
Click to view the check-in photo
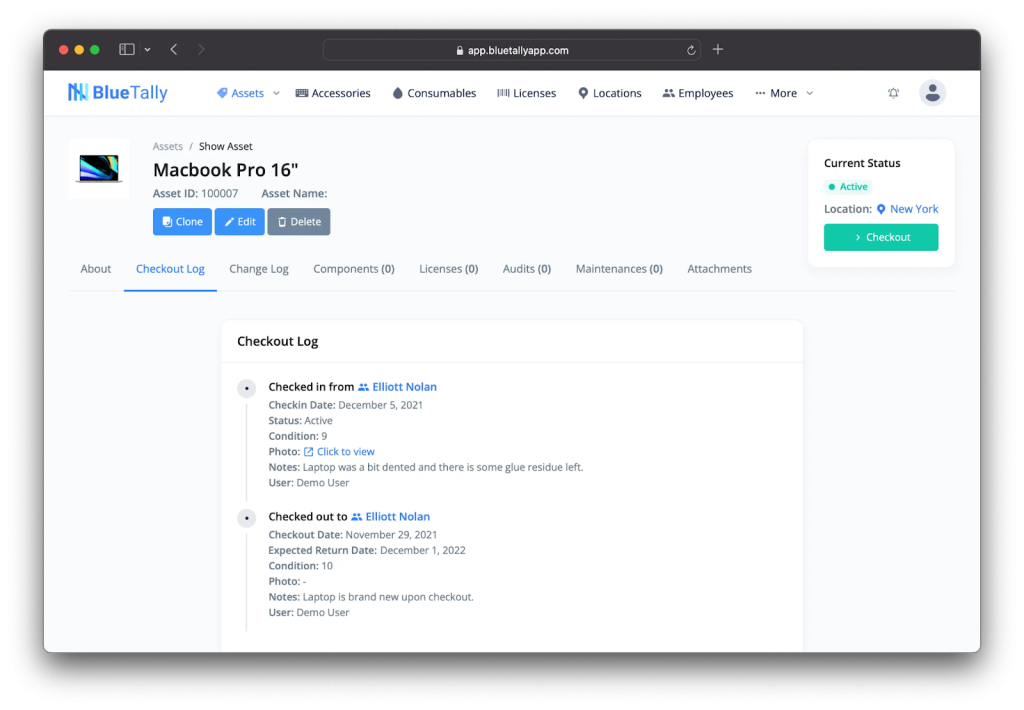(x=345, y=452)
